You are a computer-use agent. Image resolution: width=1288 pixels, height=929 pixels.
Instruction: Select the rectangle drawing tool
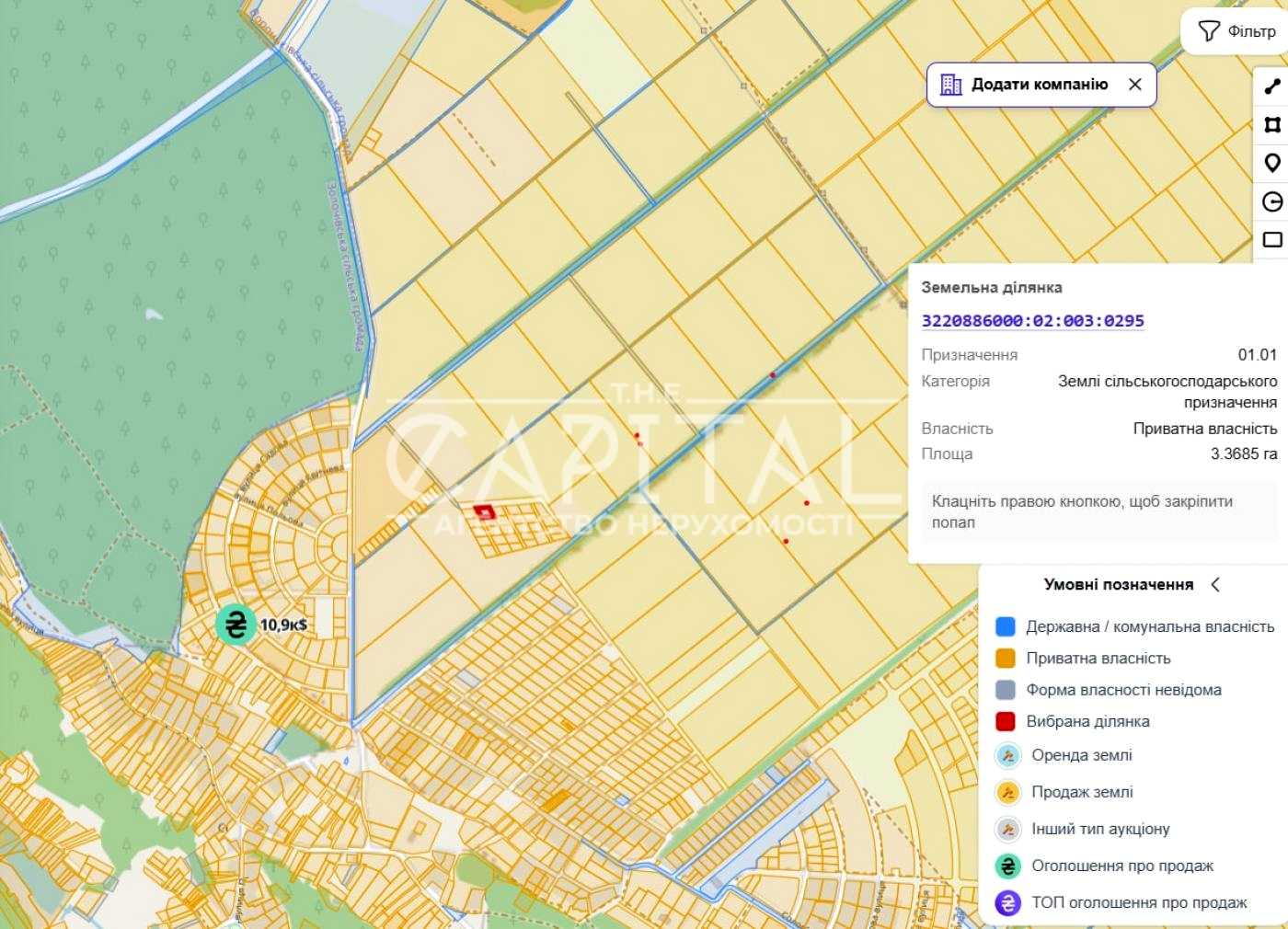[x=1272, y=239]
